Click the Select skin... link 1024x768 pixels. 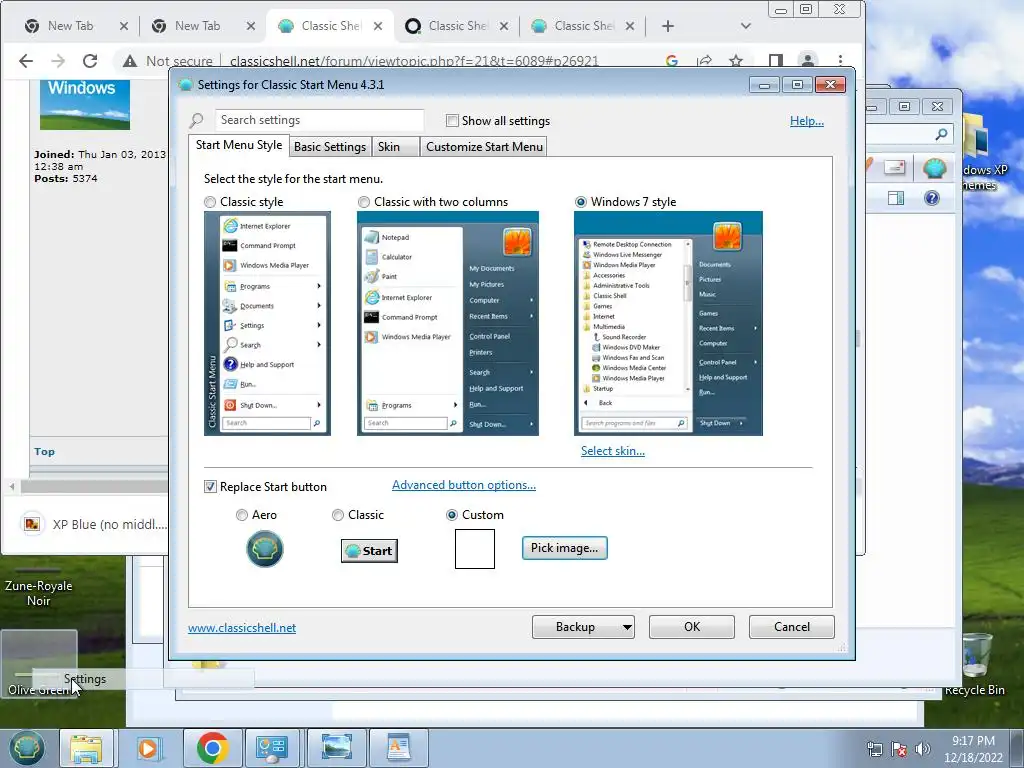[613, 451]
